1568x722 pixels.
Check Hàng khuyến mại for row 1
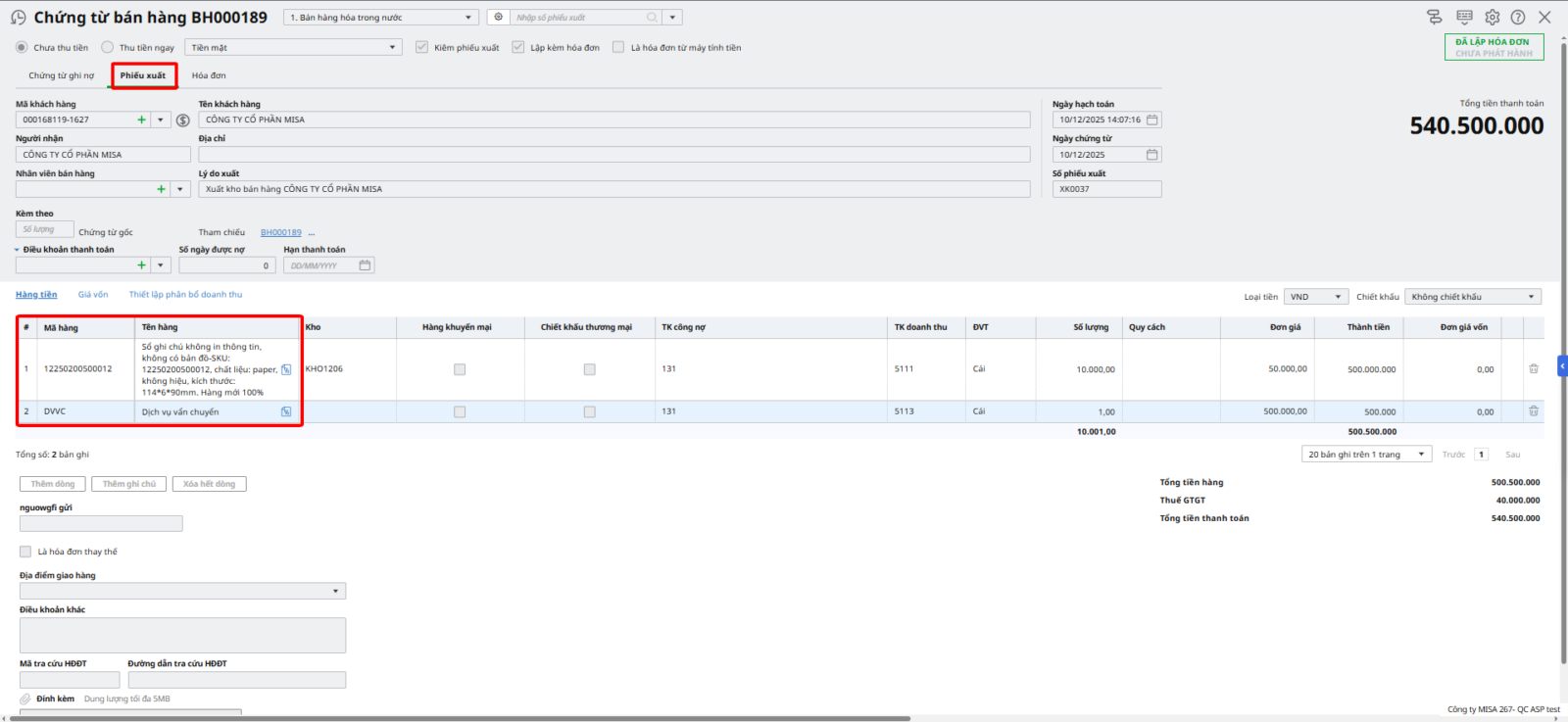(460, 369)
